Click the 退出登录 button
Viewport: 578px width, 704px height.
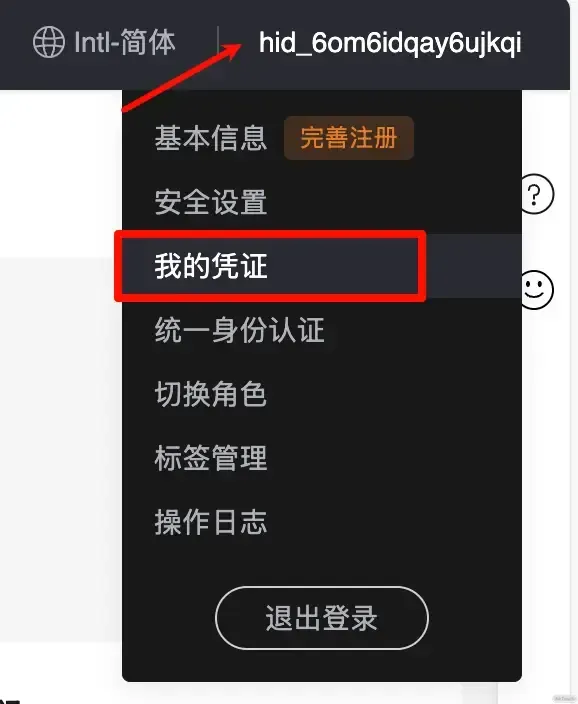[322, 618]
